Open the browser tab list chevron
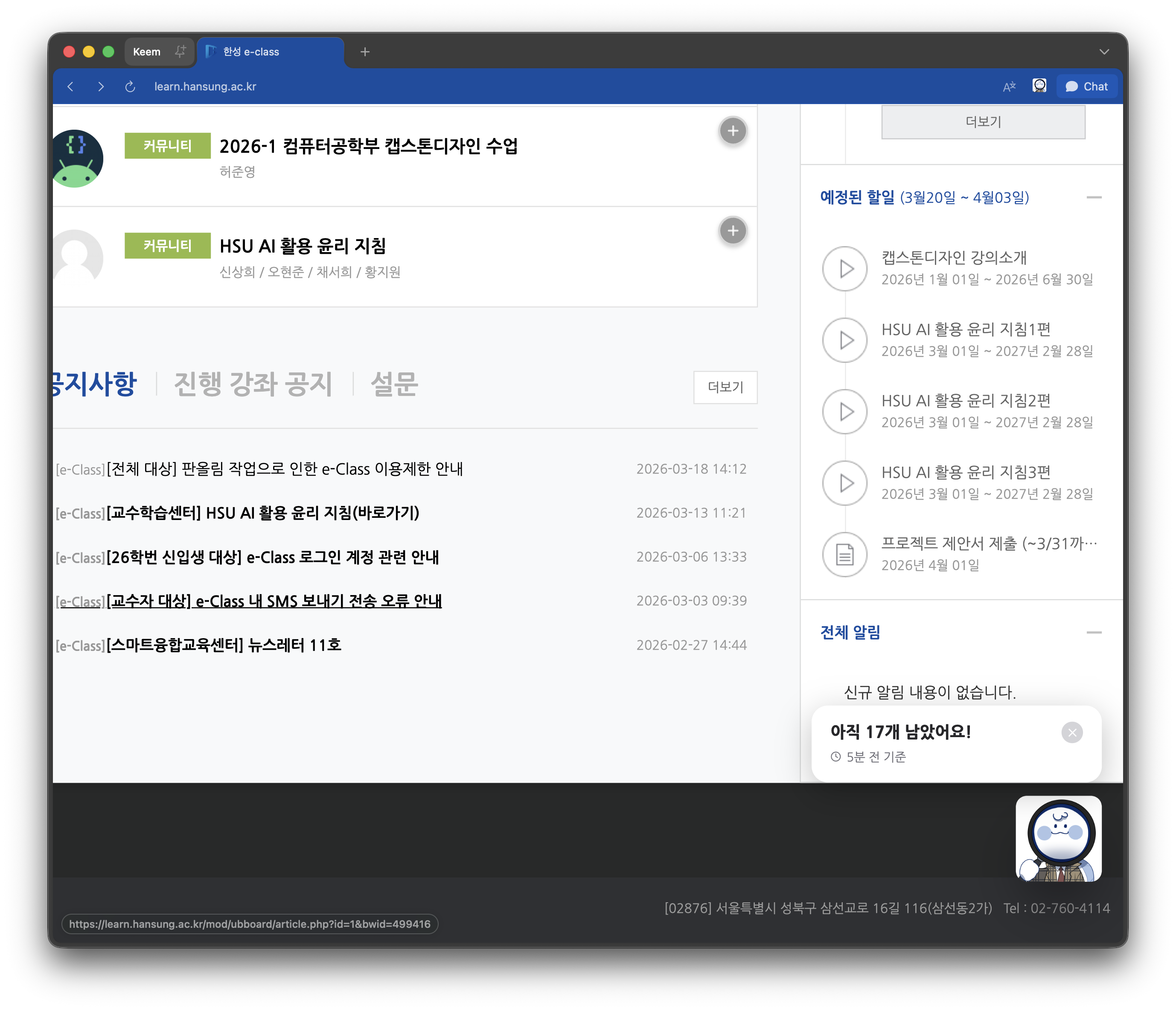The image size is (1176, 1011). click(1104, 52)
